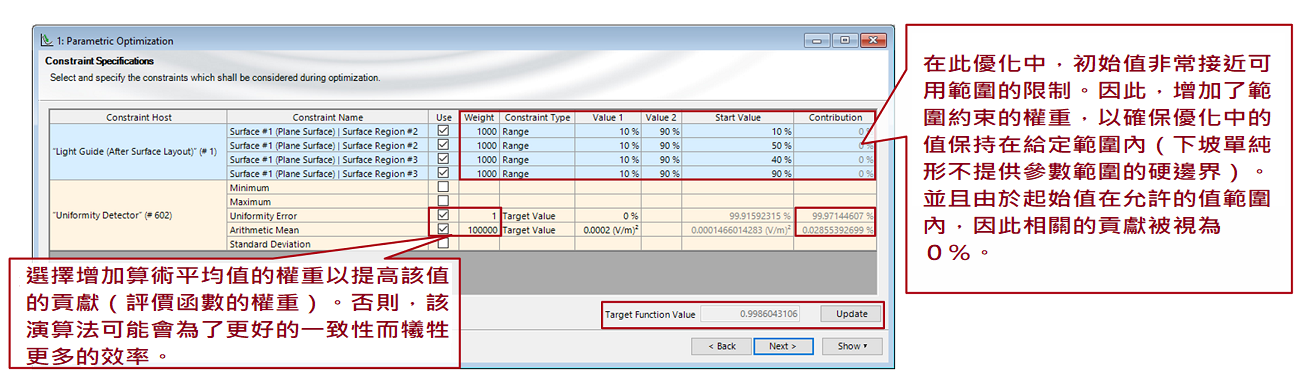Select the "Uniformity Detector" (# 602) host cell
This screenshot has width=1301, height=377.
(x=139, y=215)
